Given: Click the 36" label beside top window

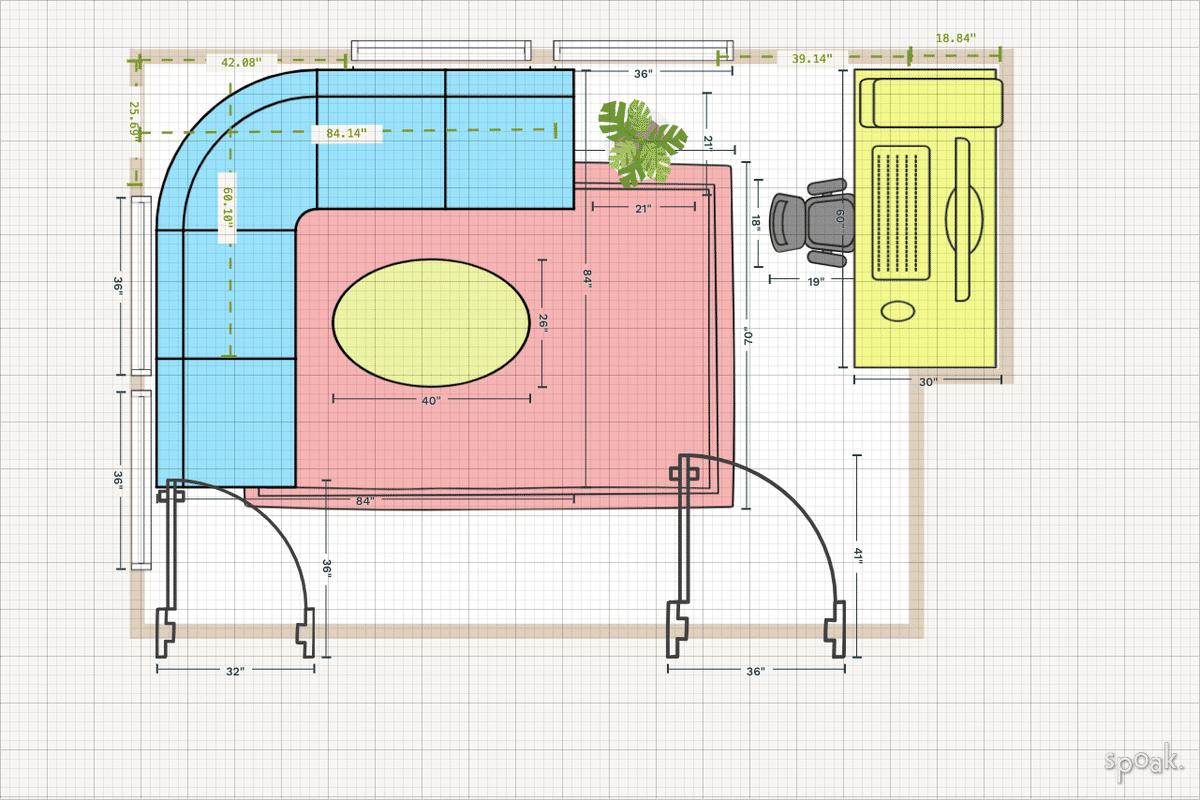Looking at the screenshot, I should coord(643,73).
